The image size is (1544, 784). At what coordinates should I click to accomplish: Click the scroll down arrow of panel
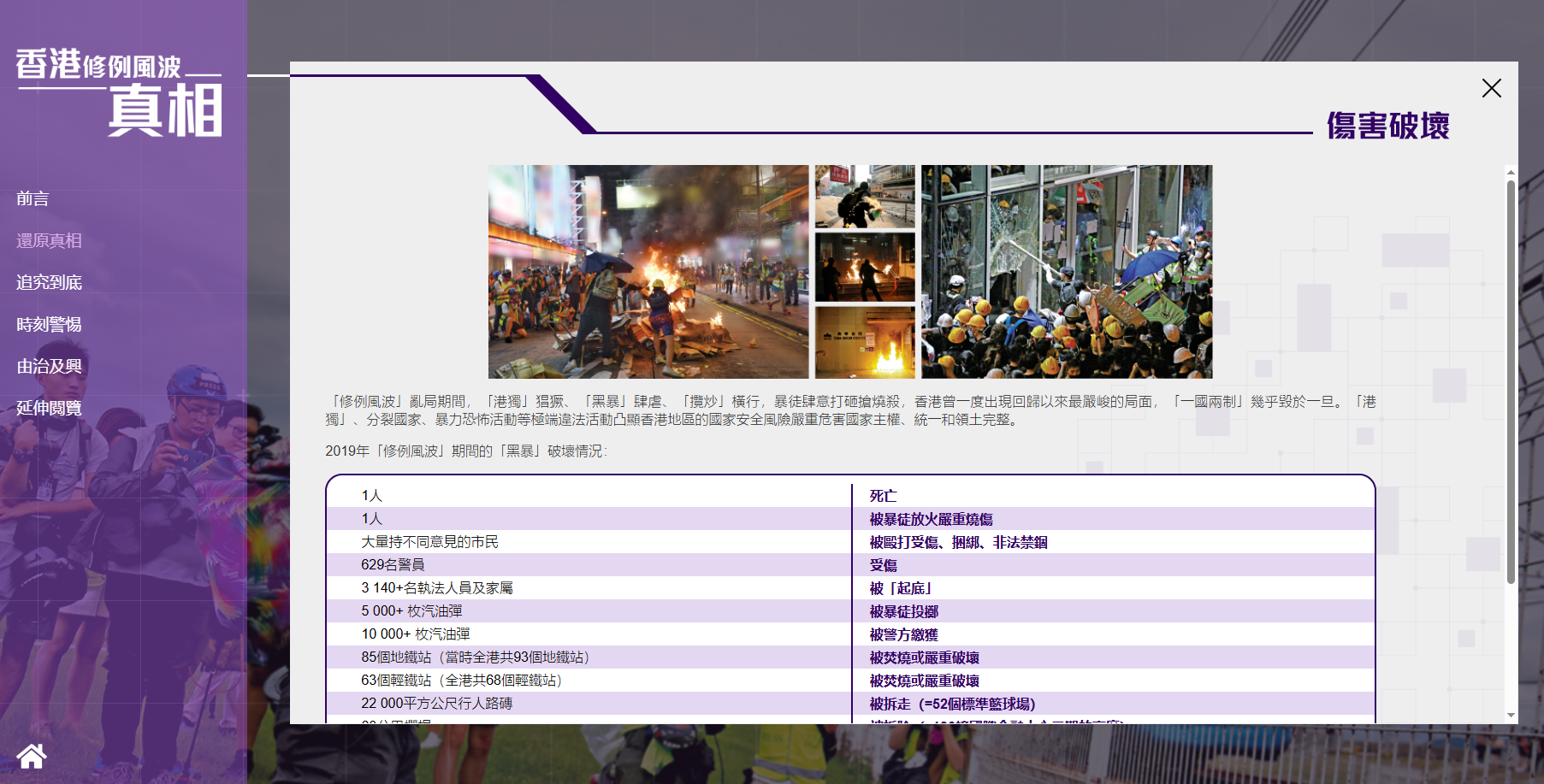pos(1511,715)
